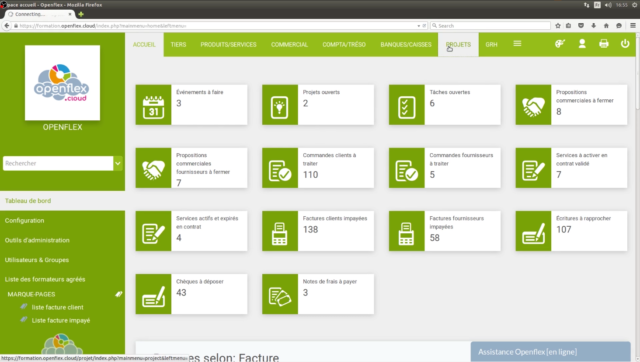Select the ACCUEIL tab
The width and height of the screenshot is (640, 362).
144,44
